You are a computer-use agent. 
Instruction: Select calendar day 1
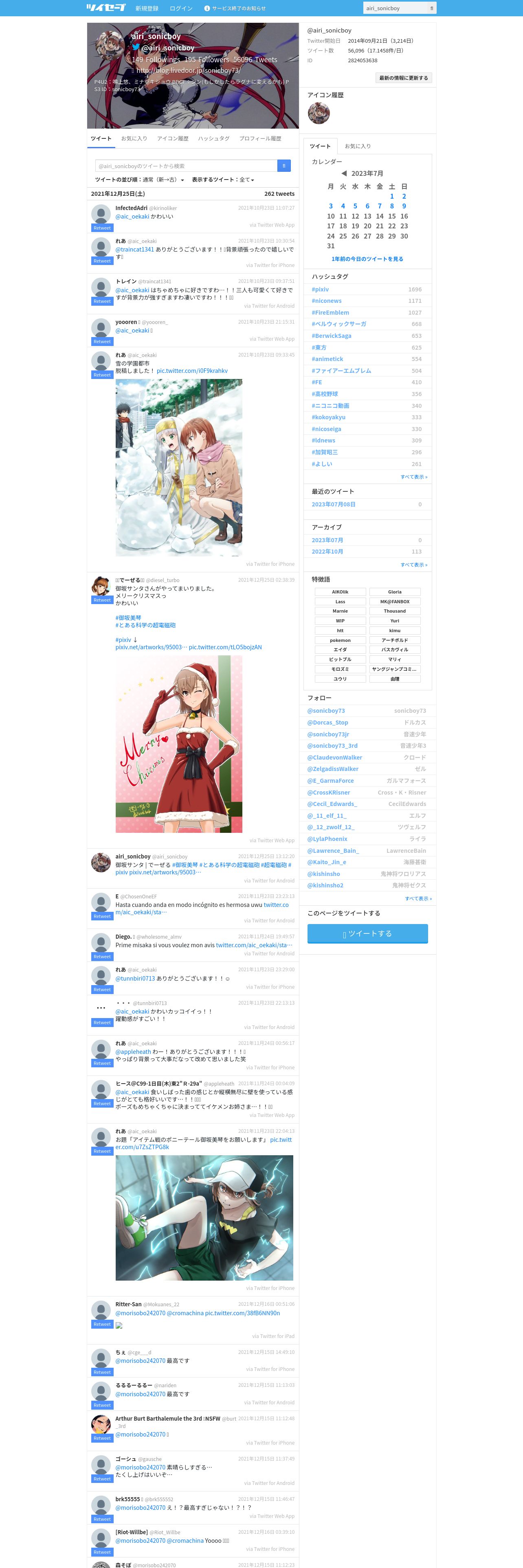[391, 197]
